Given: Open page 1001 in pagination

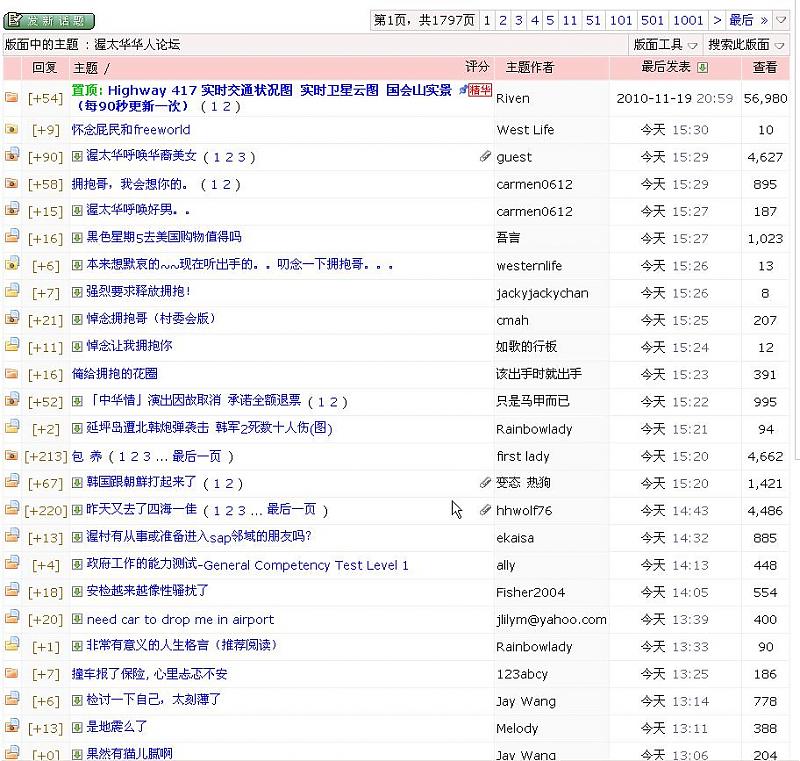Looking at the screenshot, I should [688, 20].
